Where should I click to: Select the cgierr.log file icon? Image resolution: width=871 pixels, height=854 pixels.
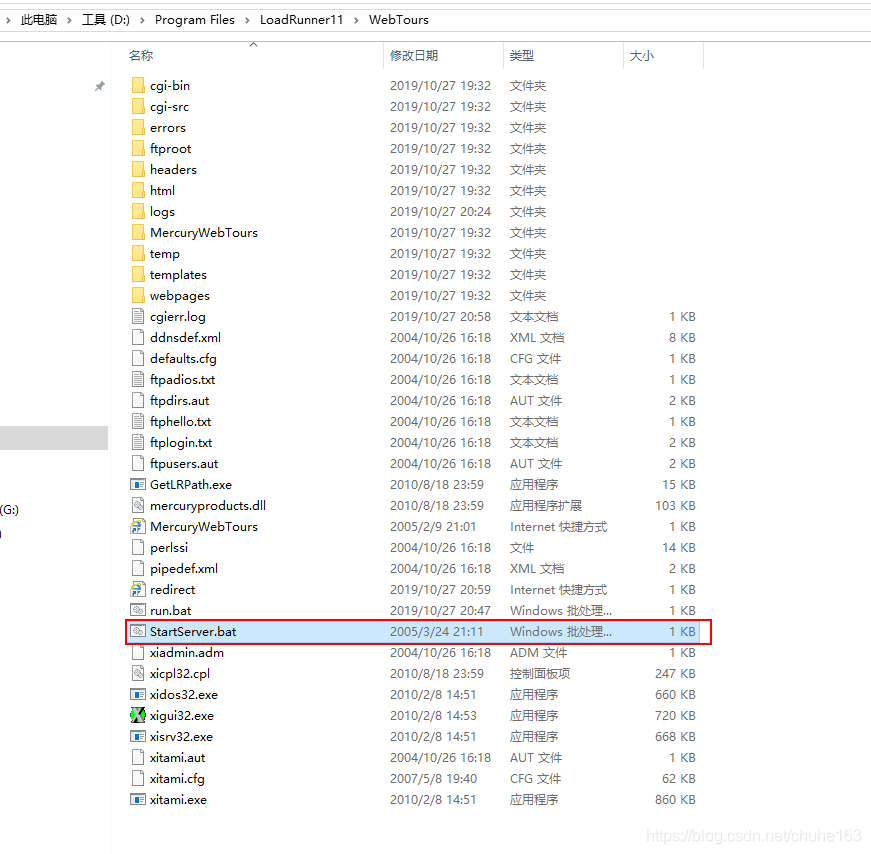pos(138,317)
